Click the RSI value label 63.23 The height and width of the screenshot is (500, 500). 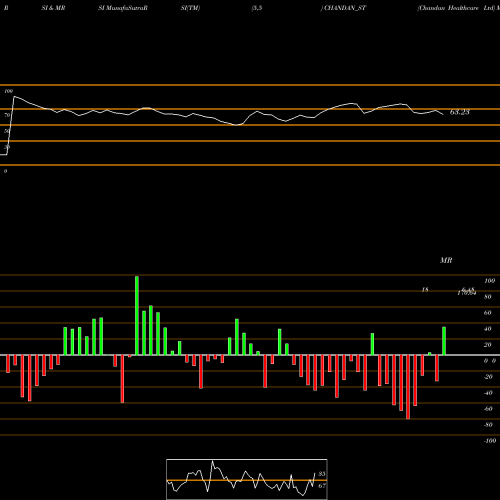pyautogui.click(x=460, y=112)
